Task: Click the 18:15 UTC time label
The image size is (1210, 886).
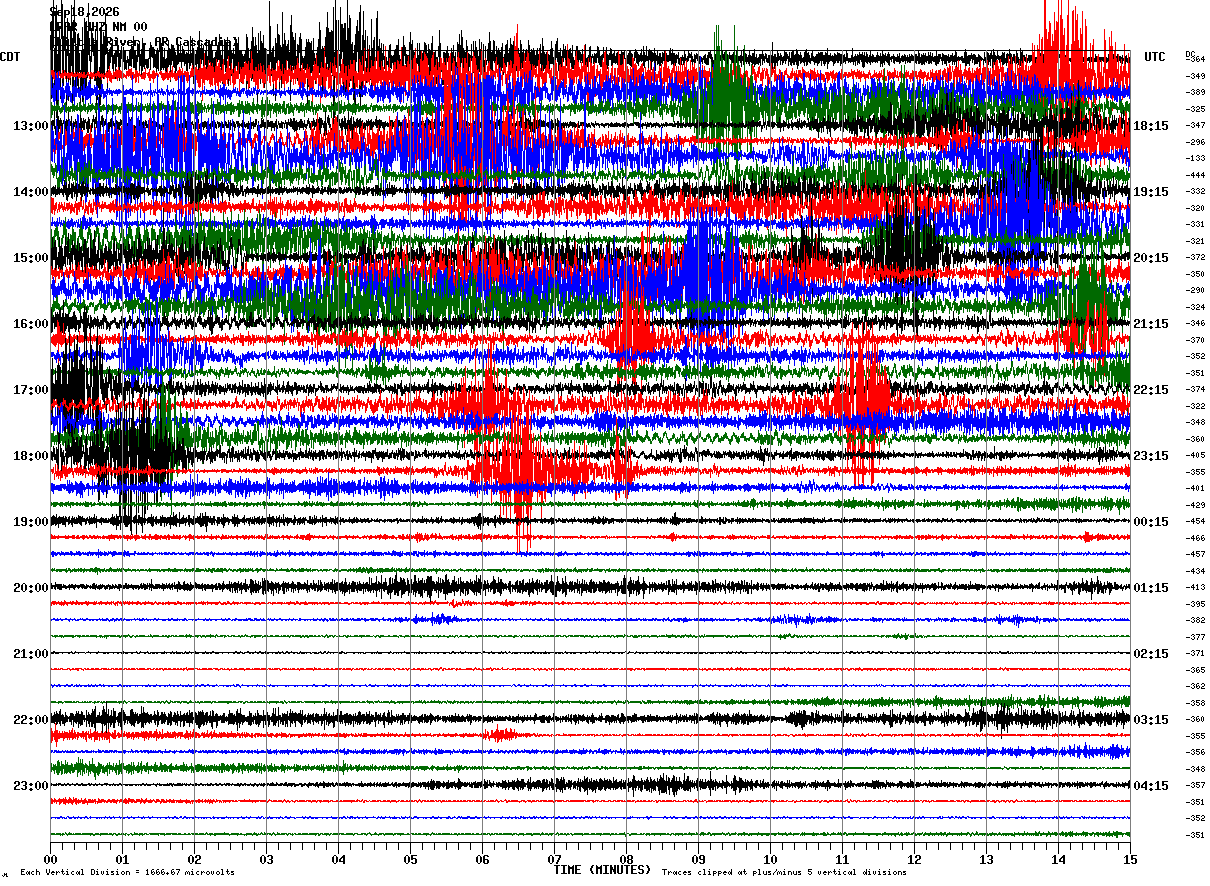Action: [1150, 126]
